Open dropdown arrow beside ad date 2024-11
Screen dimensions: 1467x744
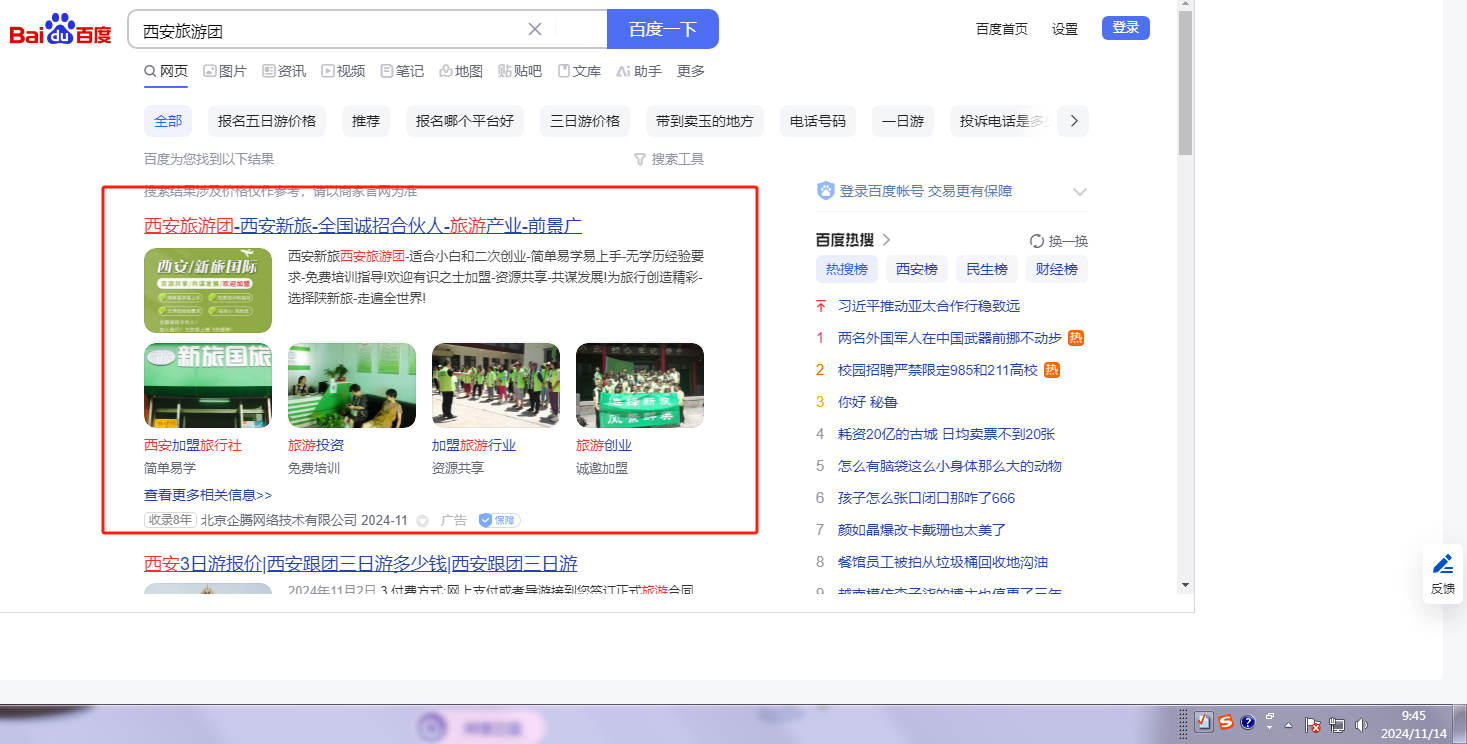(422, 521)
